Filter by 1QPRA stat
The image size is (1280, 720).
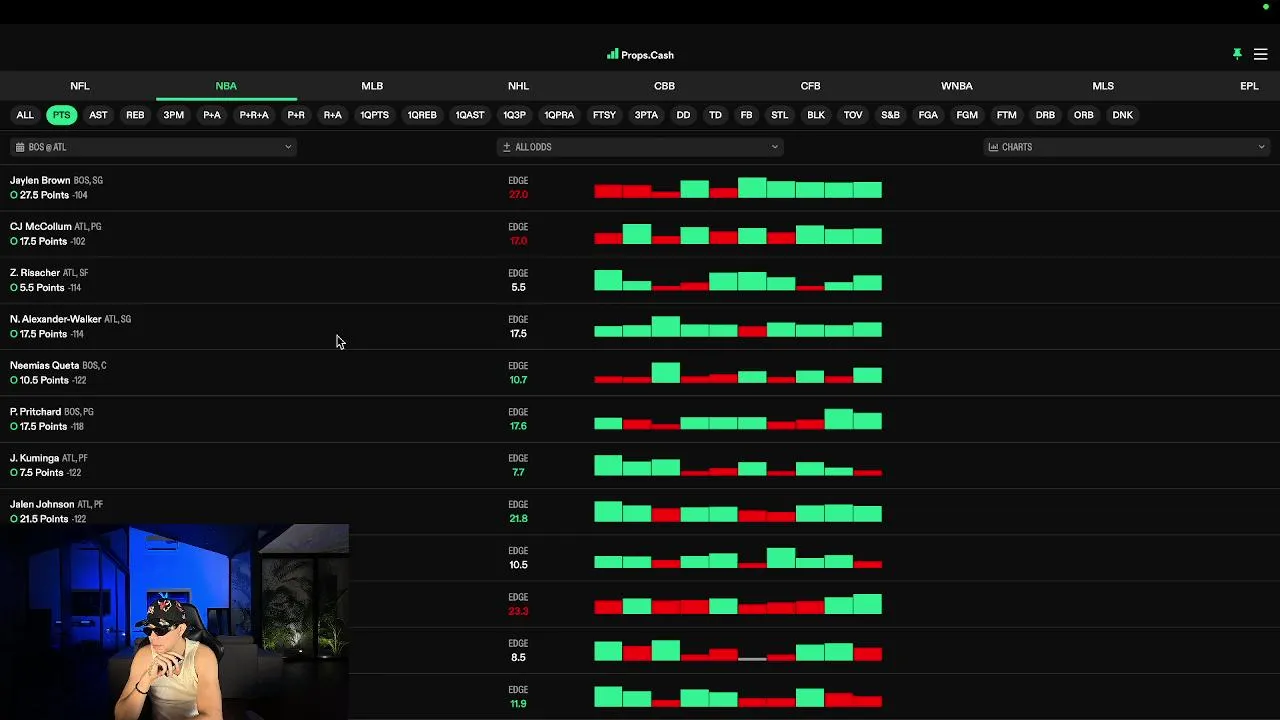tap(559, 115)
